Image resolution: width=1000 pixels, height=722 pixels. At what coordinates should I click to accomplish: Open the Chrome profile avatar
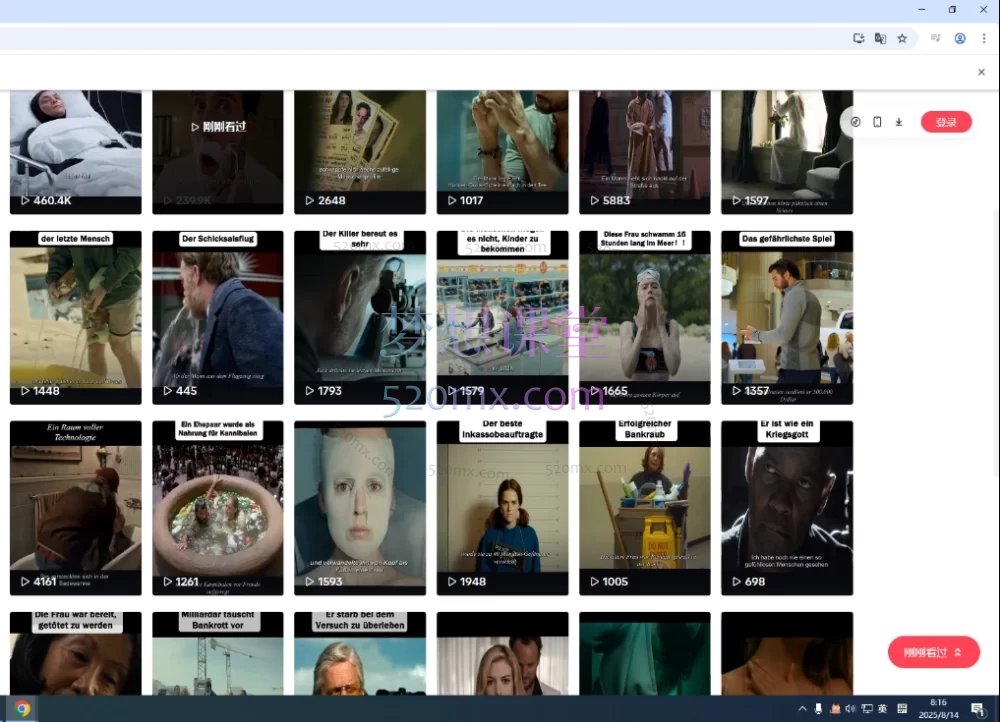pos(960,38)
